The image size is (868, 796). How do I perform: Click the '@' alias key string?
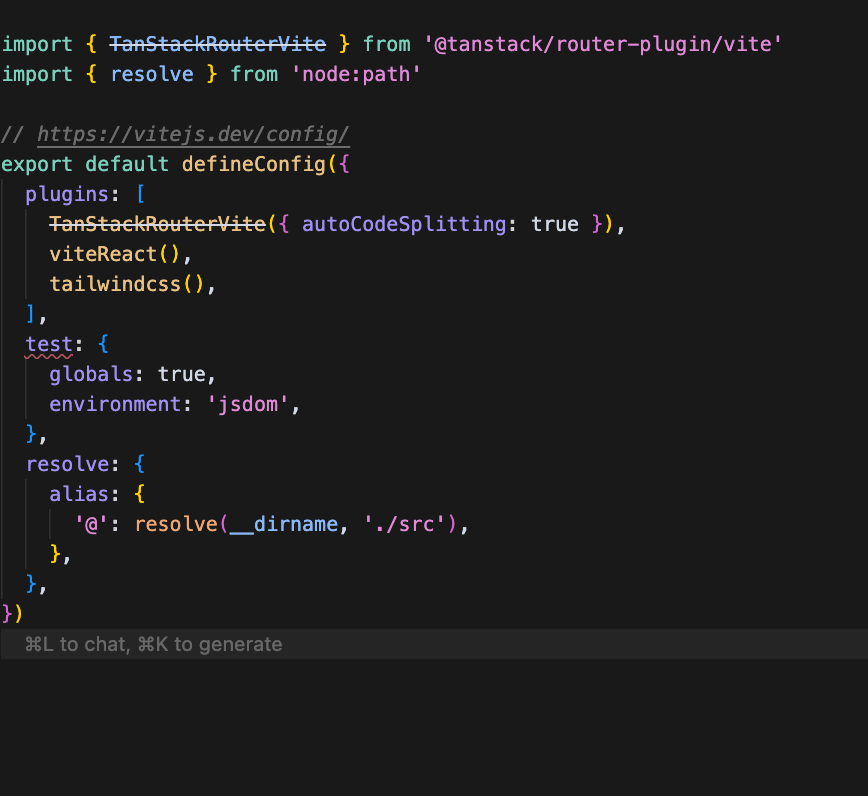pos(91,524)
